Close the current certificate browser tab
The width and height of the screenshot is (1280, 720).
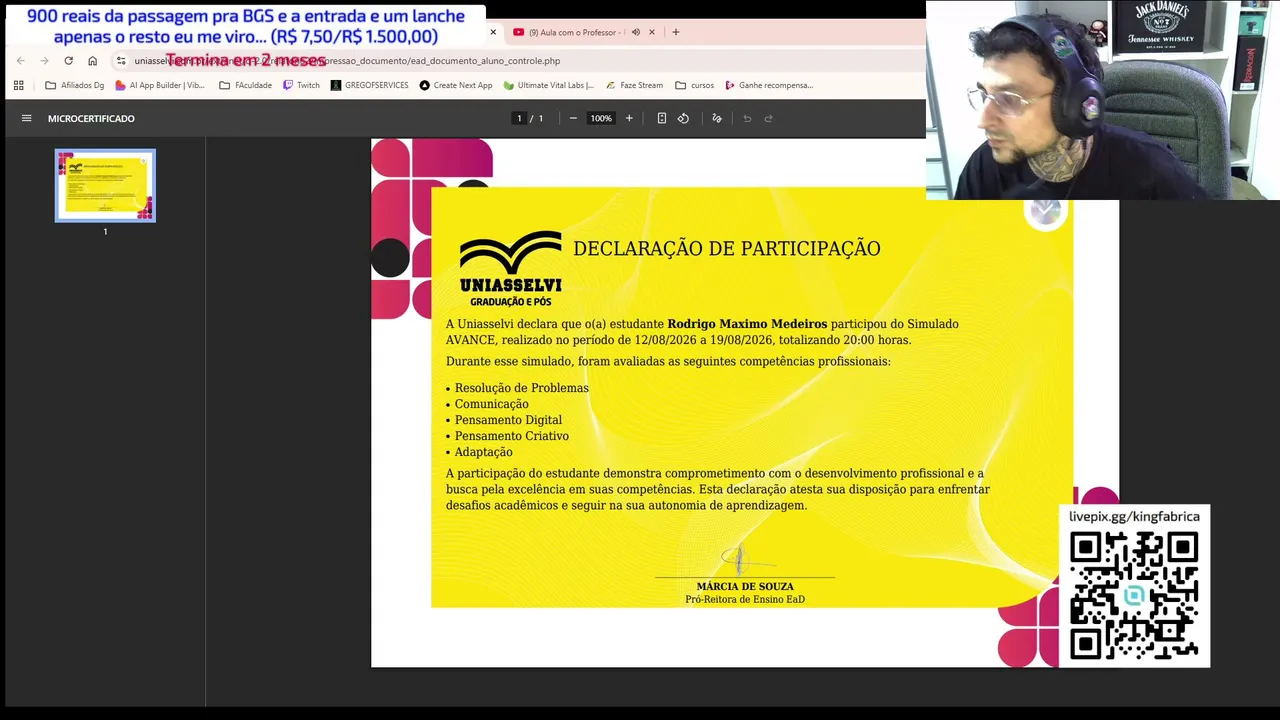point(493,32)
